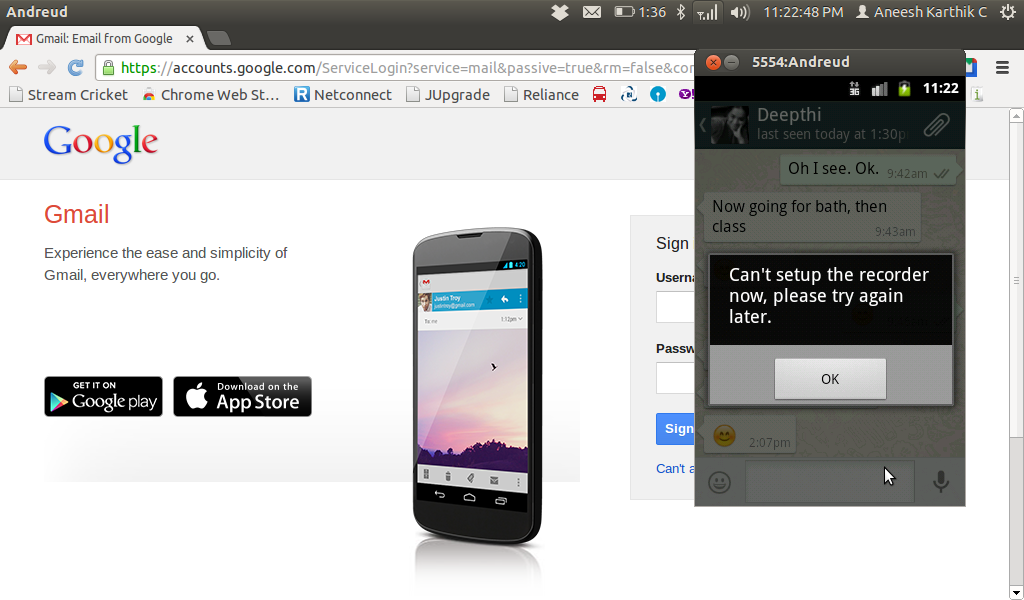The width and height of the screenshot is (1024, 600).
Task: Click the Username input field
Action: coord(675,307)
